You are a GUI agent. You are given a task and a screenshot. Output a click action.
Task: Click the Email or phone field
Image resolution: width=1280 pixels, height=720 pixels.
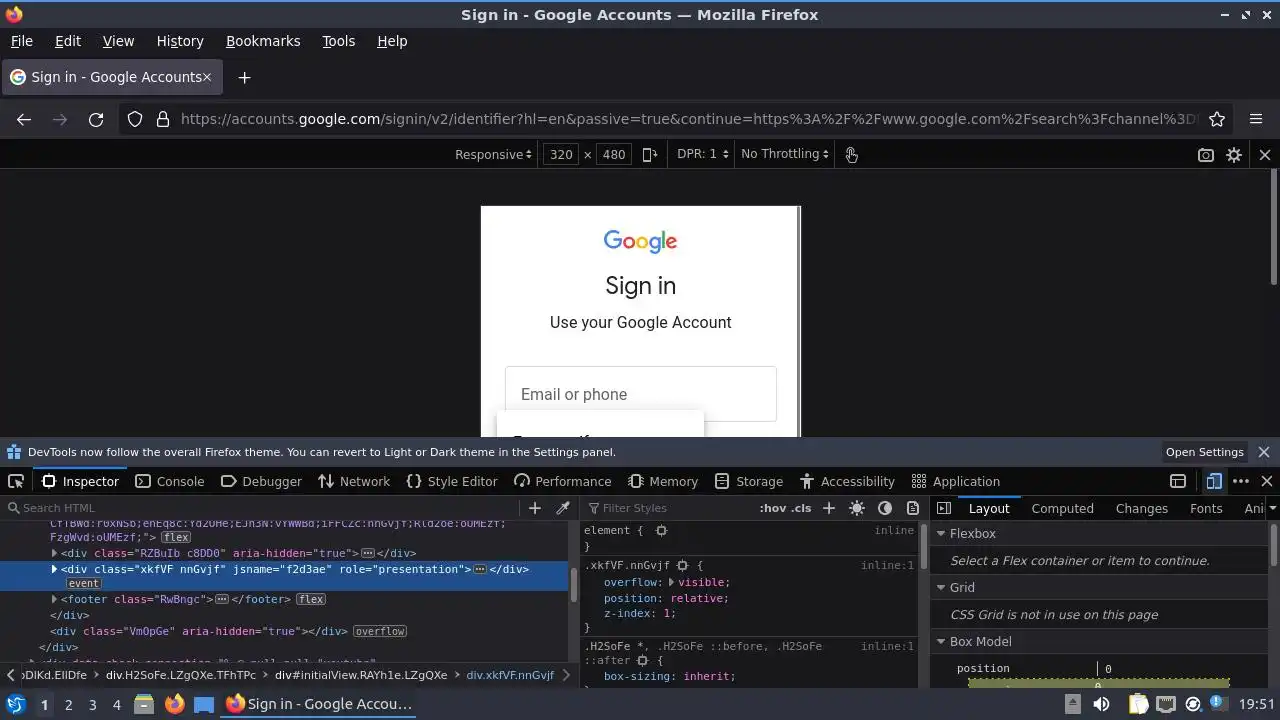tap(641, 394)
